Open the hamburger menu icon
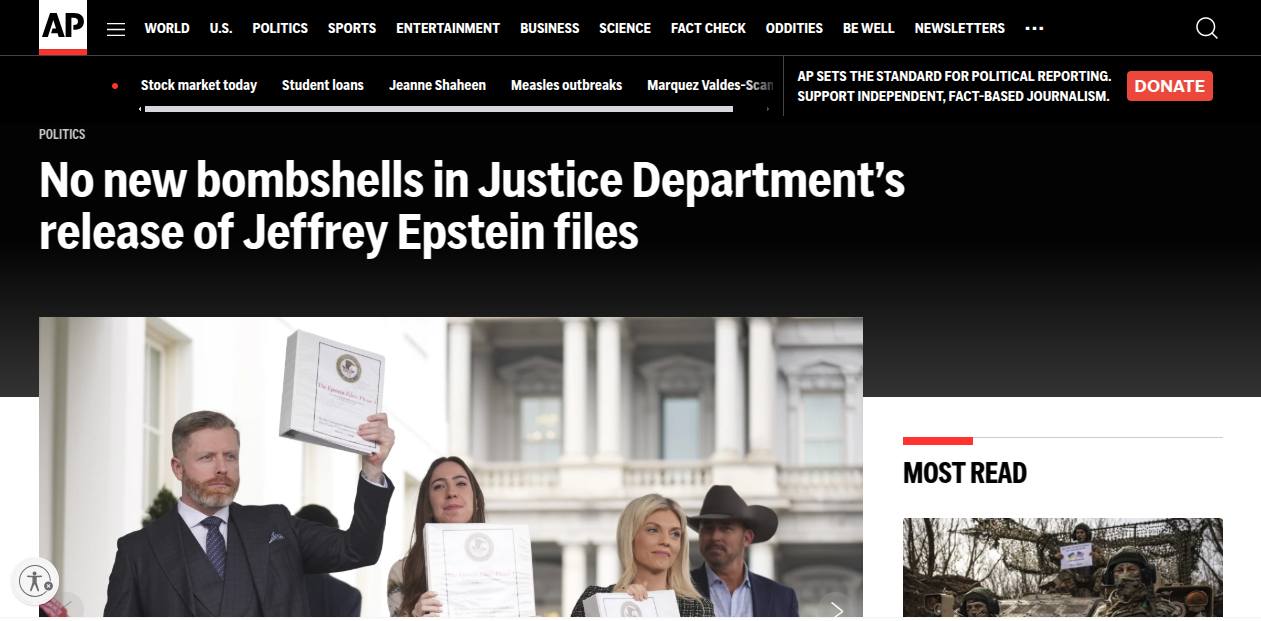This screenshot has height=621, width=1261. click(x=116, y=29)
